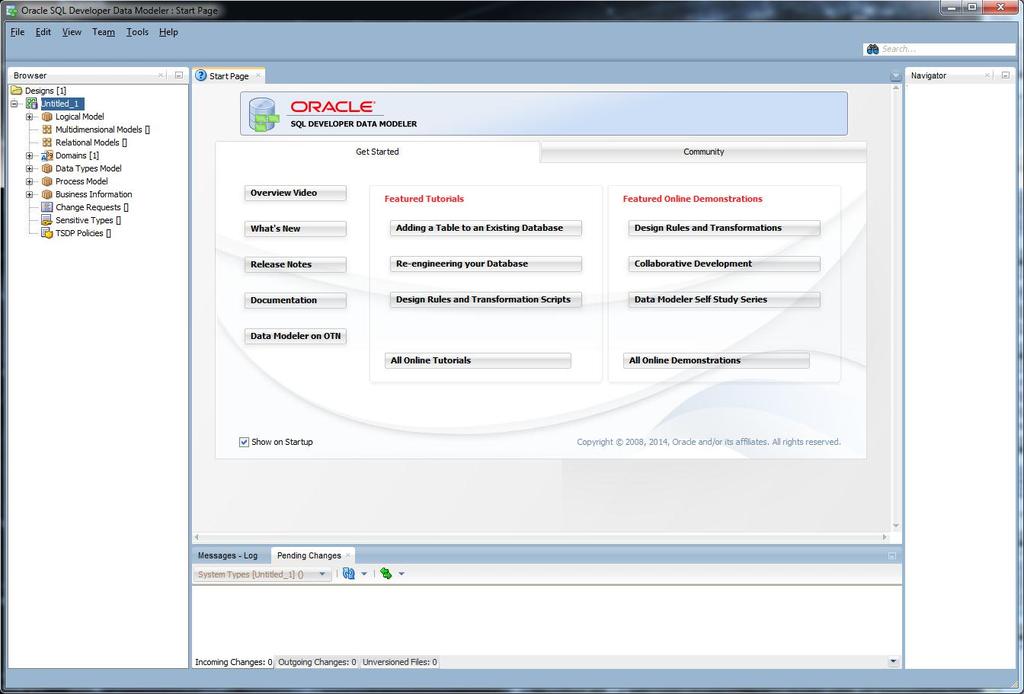Image resolution: width=1024 pixels, height=694 pixels.
Task: Open Release Notes
Action: click(x=295, y=264)
